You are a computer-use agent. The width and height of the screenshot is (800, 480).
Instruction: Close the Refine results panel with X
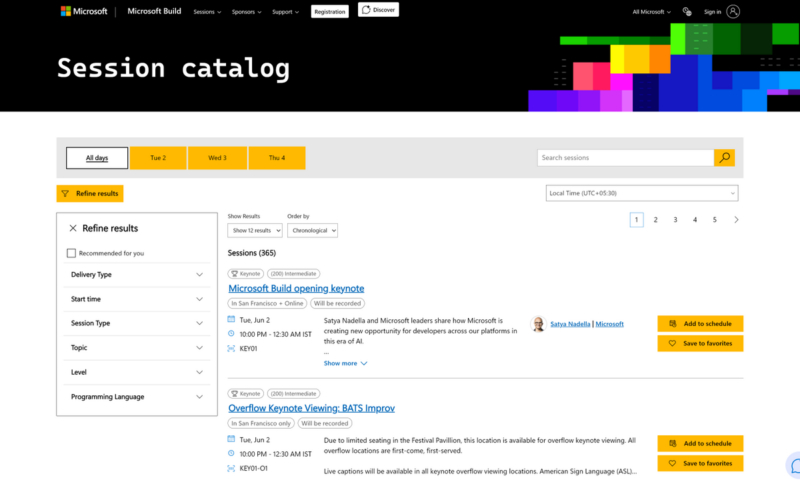(73, 228)
